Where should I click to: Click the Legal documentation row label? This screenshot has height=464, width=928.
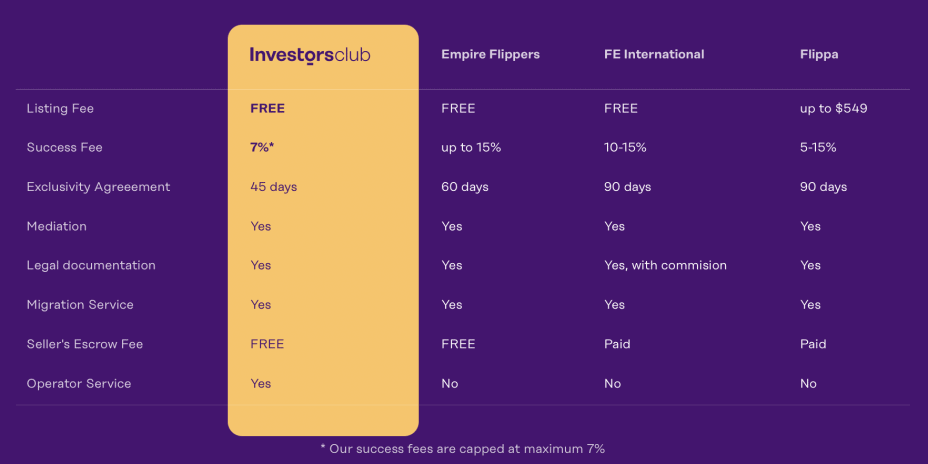point(91,265)
